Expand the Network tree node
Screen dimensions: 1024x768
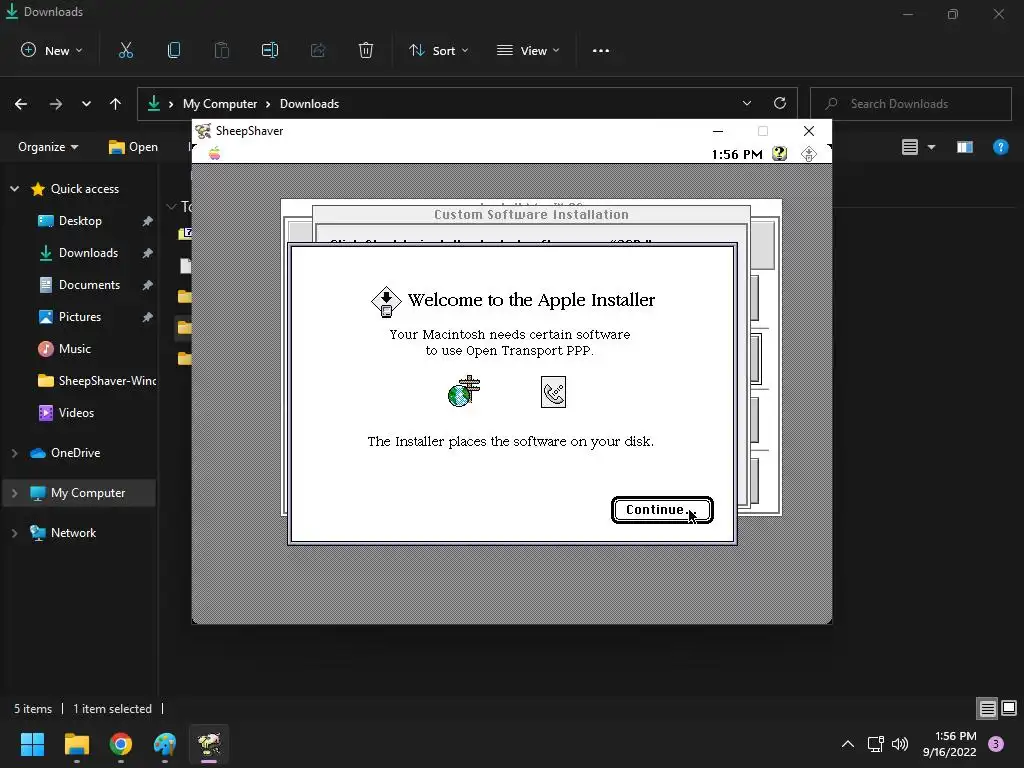[14, 533]
